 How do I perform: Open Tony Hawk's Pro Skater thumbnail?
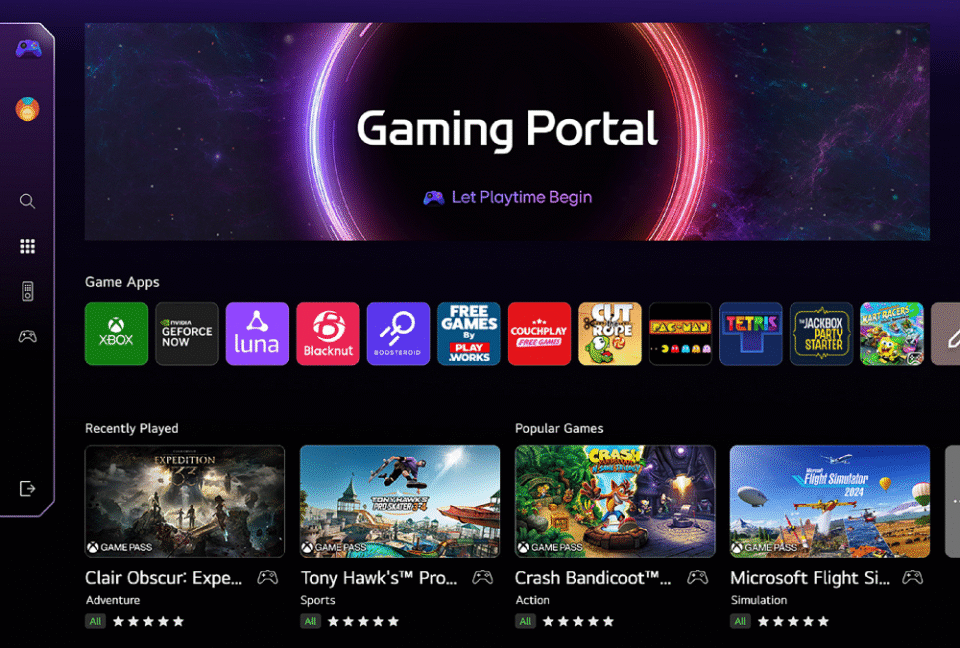400,501
